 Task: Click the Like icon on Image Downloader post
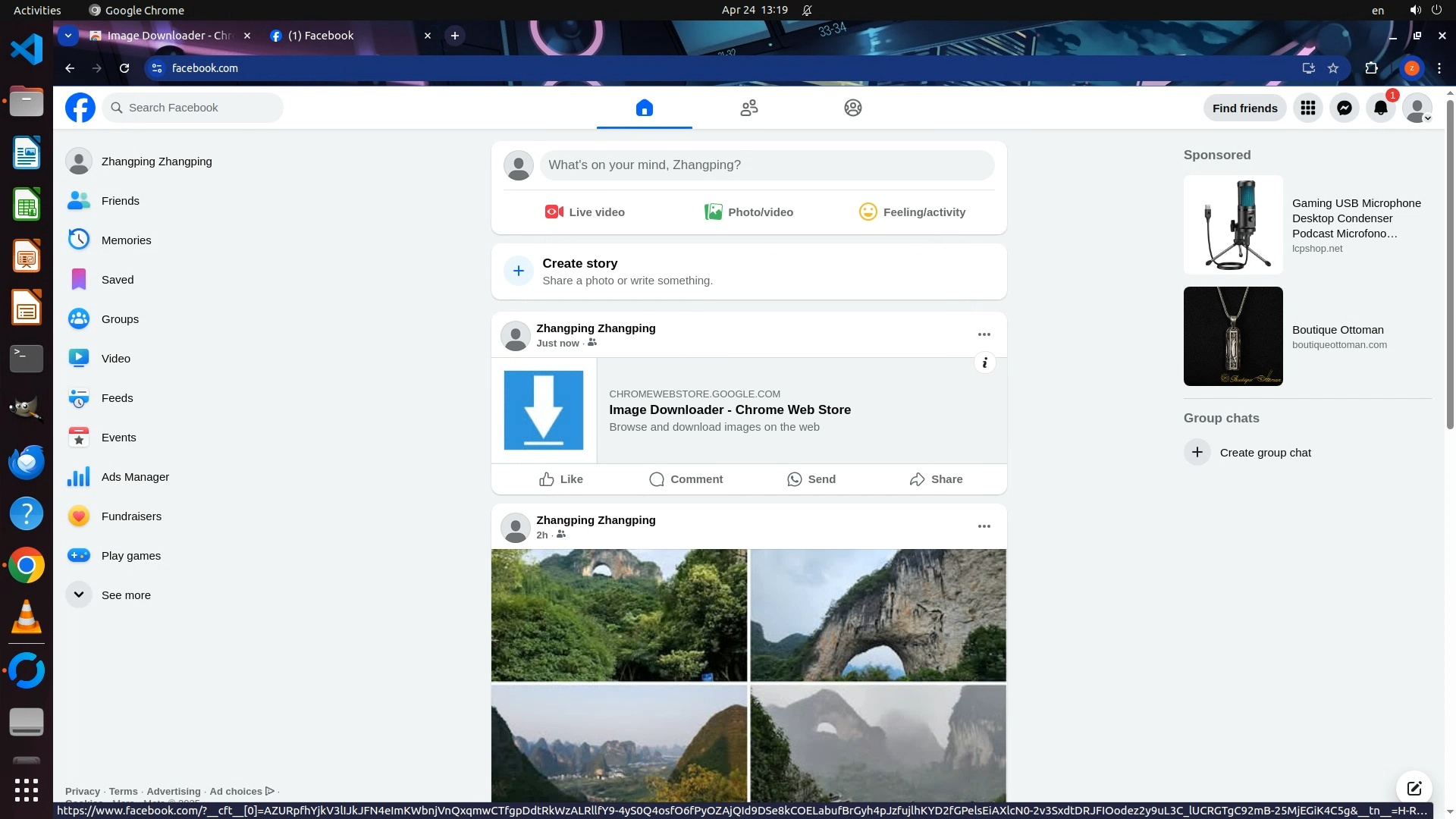tap(547, 479)
